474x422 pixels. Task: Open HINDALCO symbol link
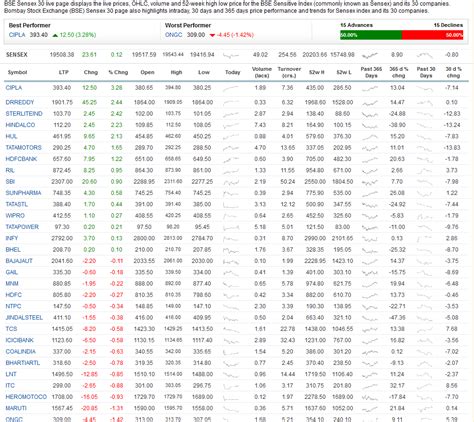(20, 125)
